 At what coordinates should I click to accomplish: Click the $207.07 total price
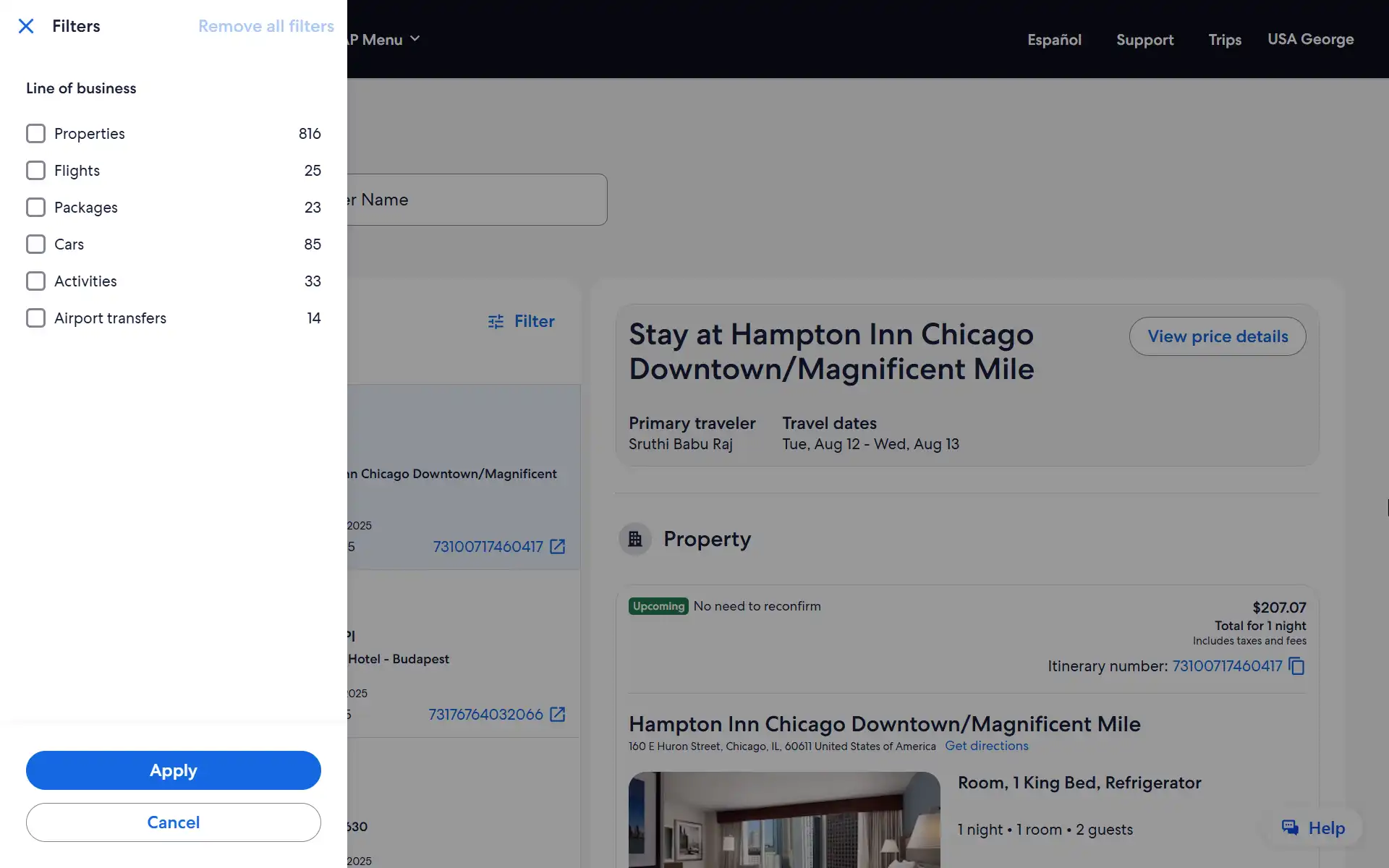coord(1279,608)
